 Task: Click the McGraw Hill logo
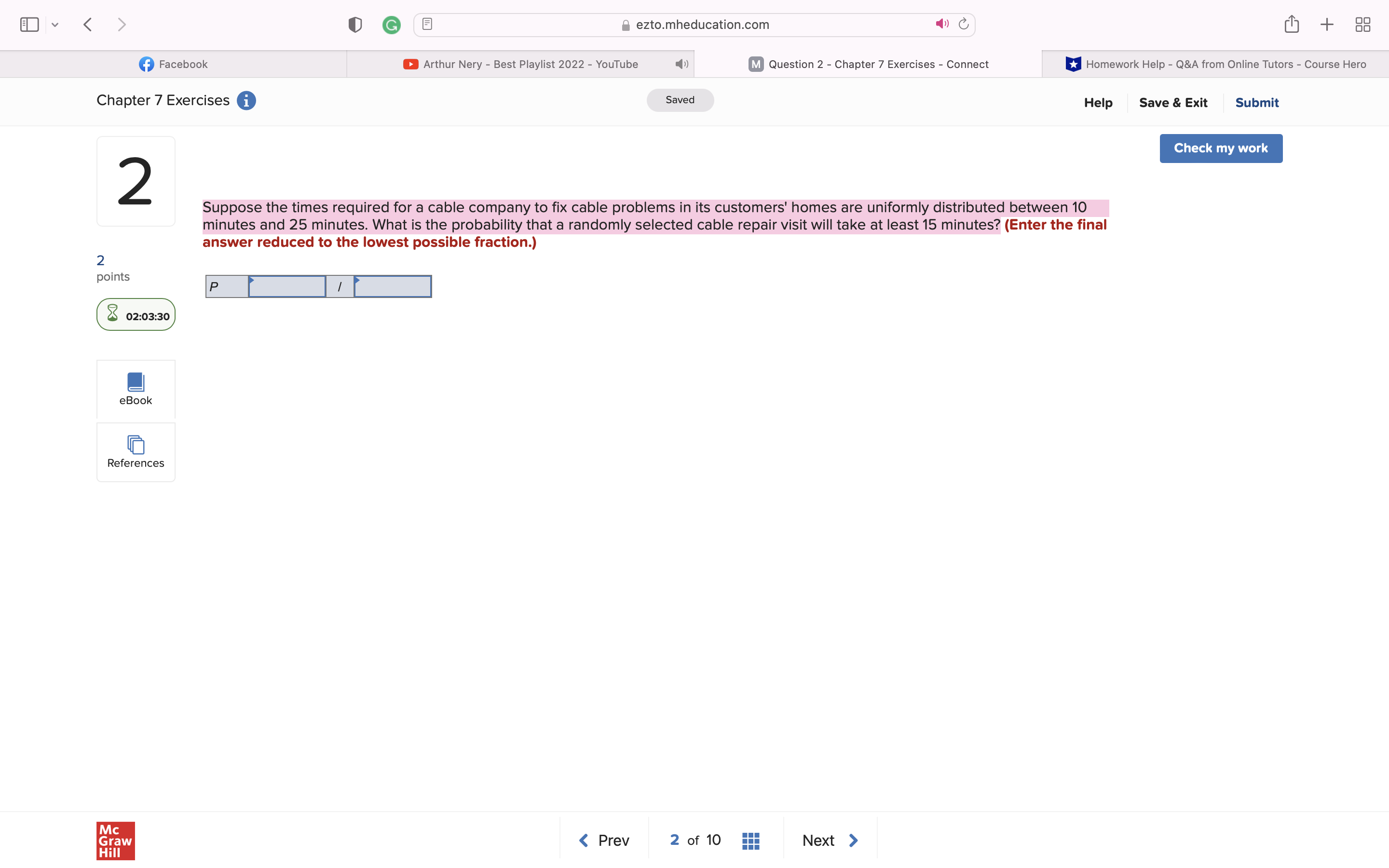pos(115,841)
